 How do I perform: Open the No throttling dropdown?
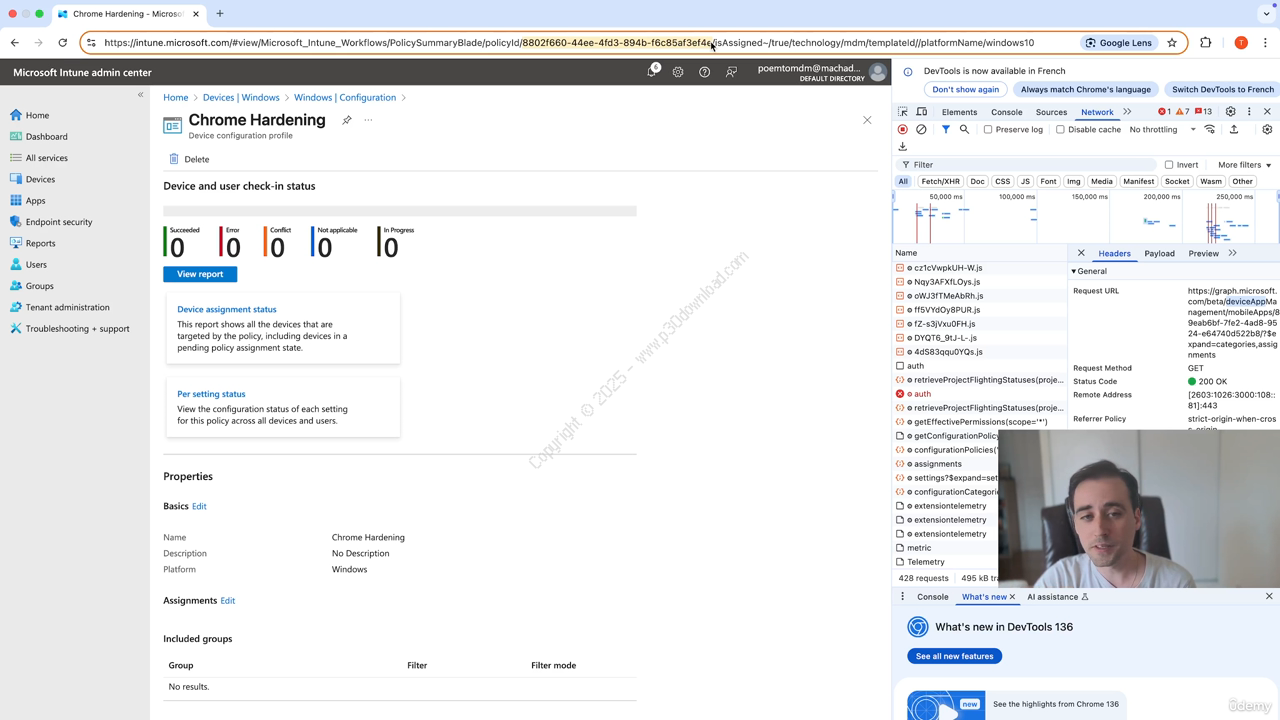pyautogui.click(x=1162, y=129)
